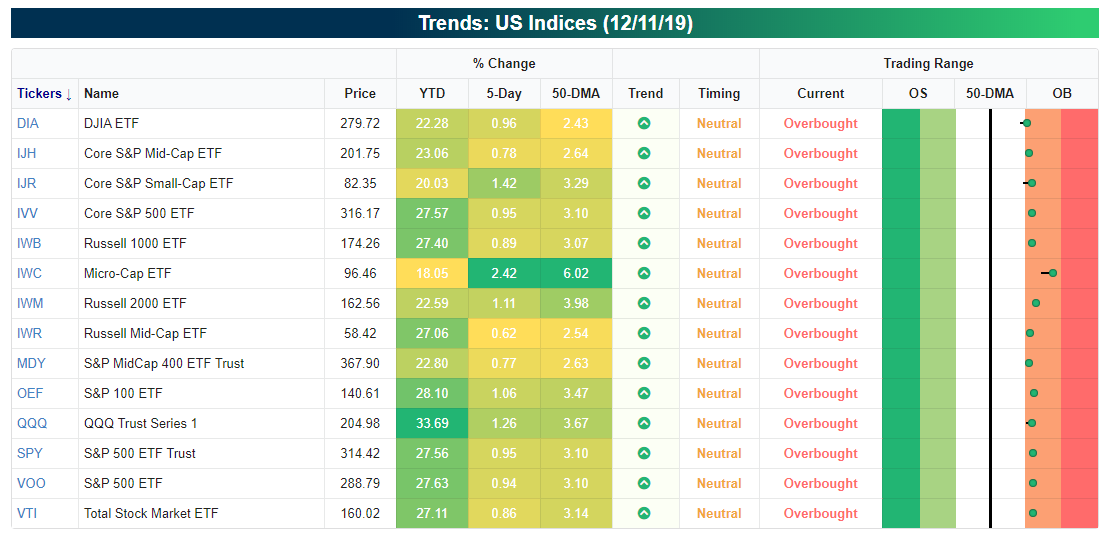Viewport: 1108px width, 537px height.
Task: Click the DIA trading range marker
Action: click(x=1027, y=124)
